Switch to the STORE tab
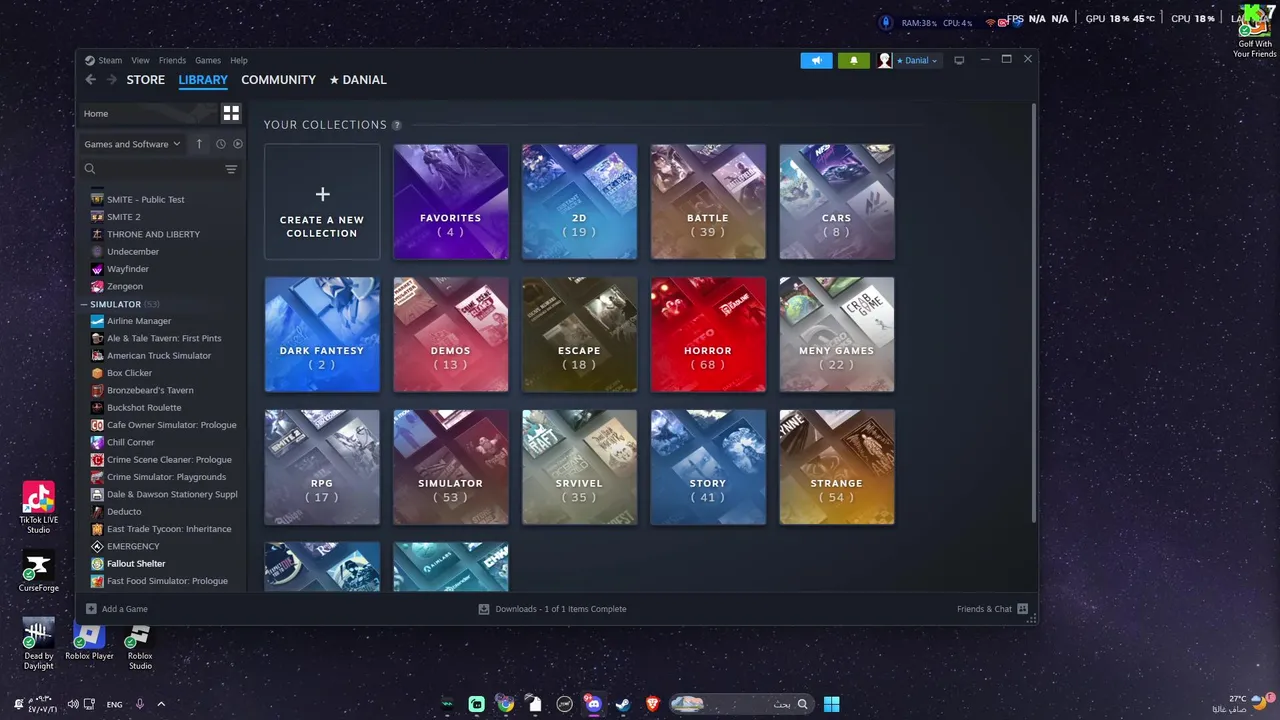 click(146, 80)
